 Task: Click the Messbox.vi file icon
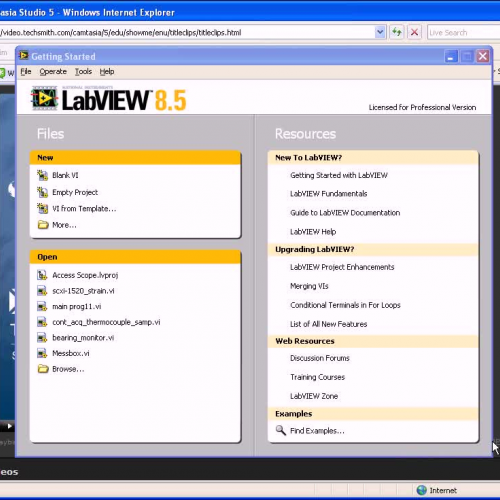coord(42,353)
